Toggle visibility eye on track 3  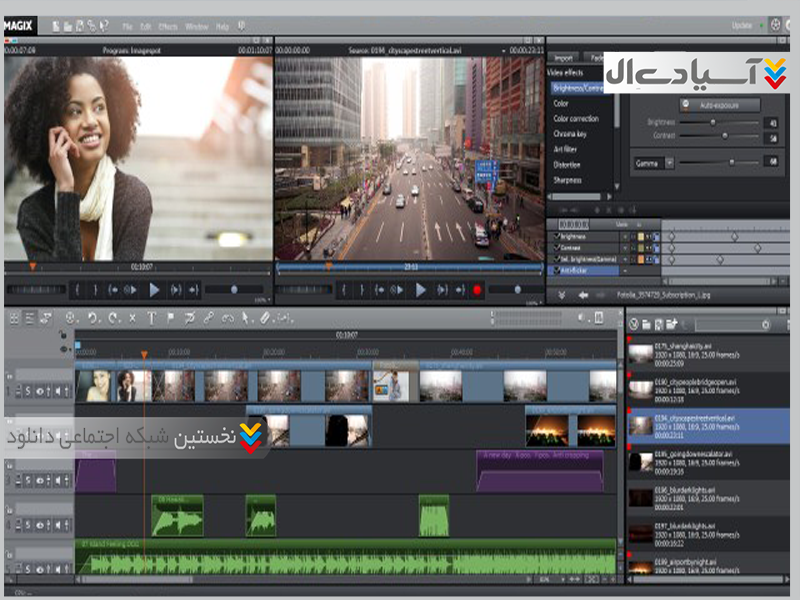coord(41,481)
